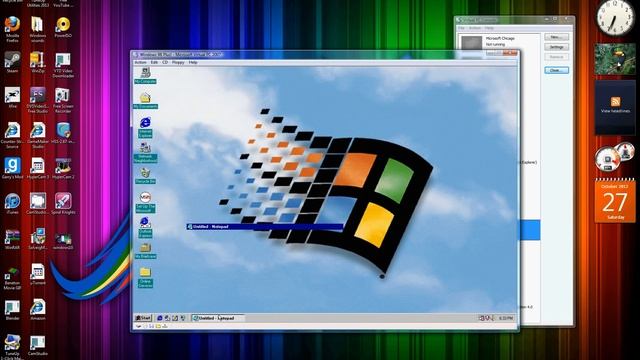Click Settings button in Virtual PC Console

point(556,47)
